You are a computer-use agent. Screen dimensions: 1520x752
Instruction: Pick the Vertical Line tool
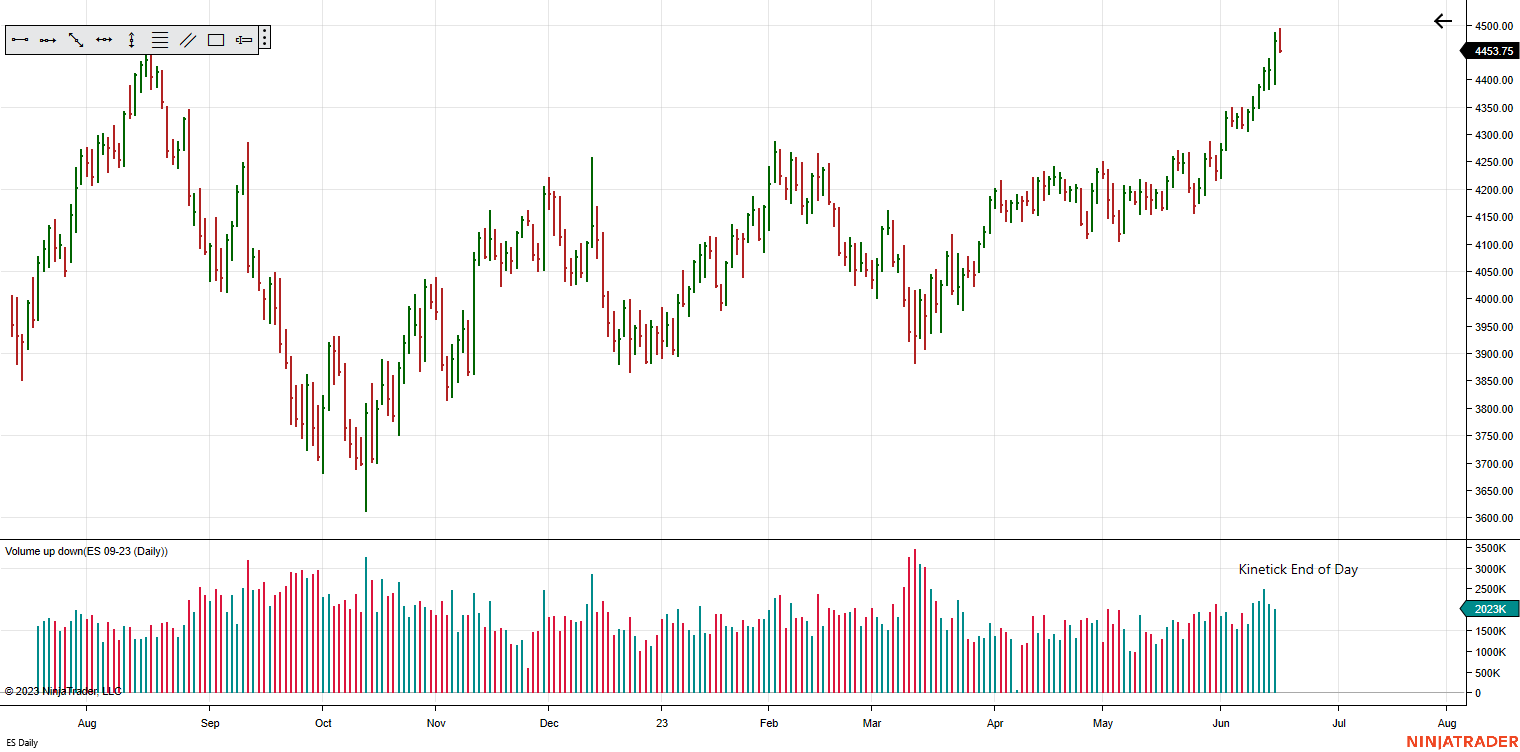tap(131, 40)
